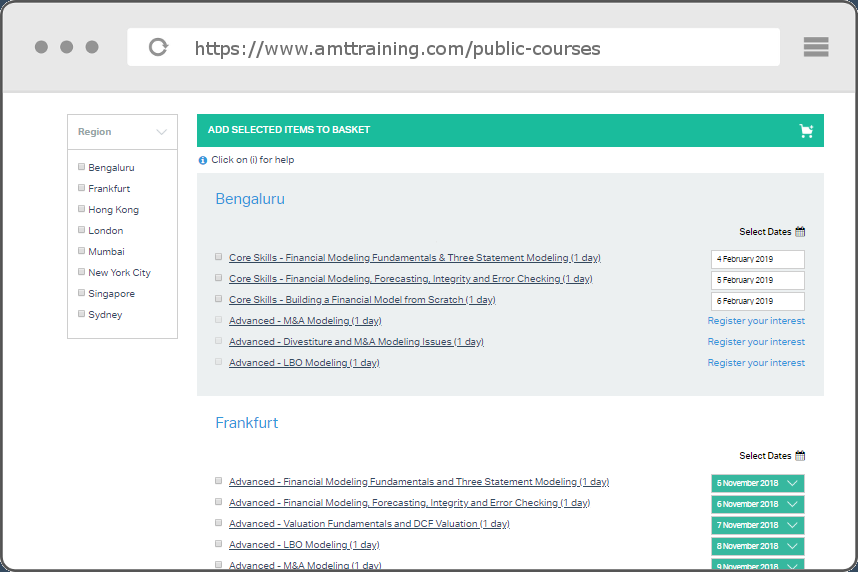Select the Hong Kong region checkbox
The height and width of the screenshot is (572, 858).
click(x=82, y=209)
